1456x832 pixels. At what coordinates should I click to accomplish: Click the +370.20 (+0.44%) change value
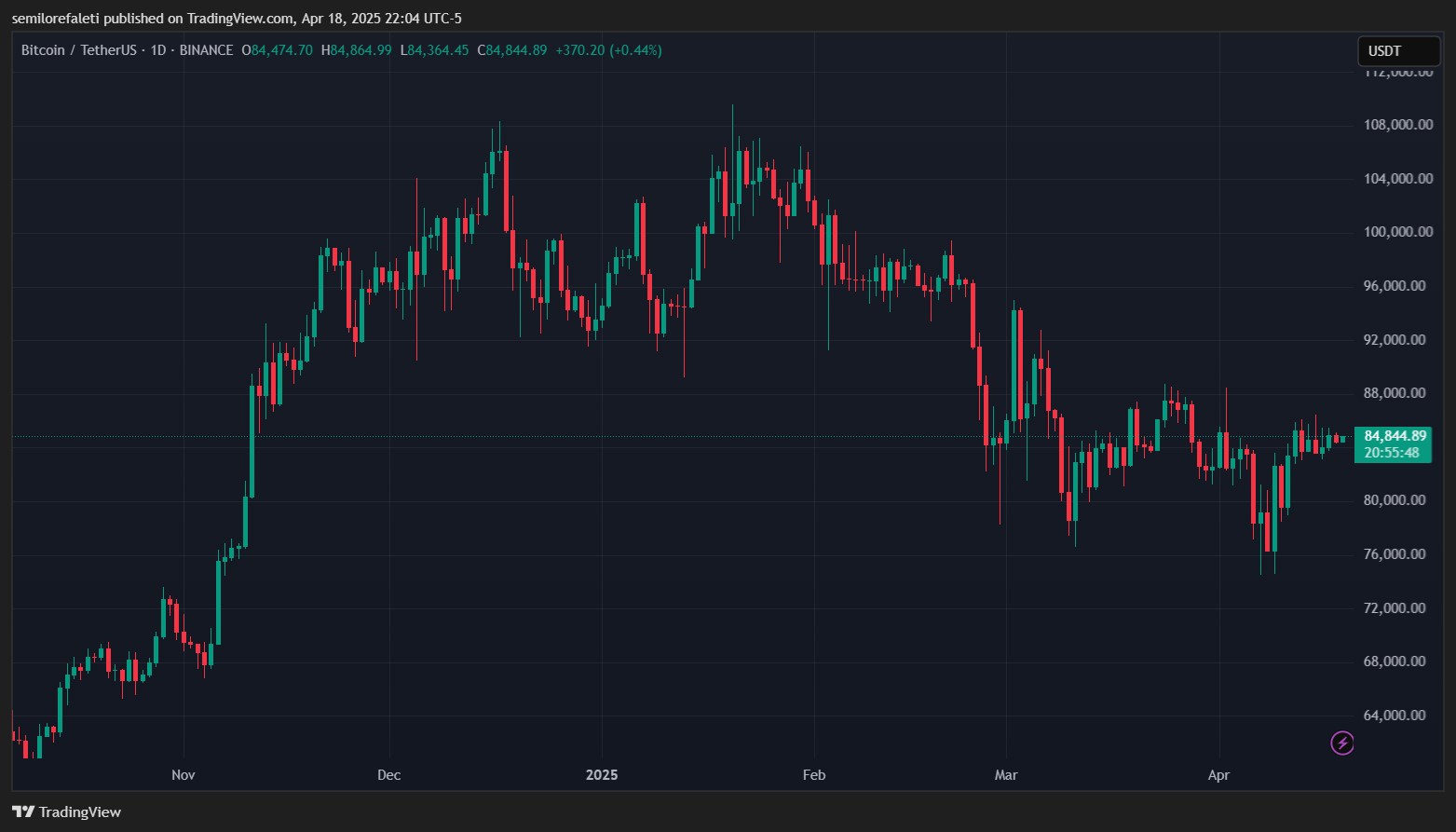[x=608, y=50]
